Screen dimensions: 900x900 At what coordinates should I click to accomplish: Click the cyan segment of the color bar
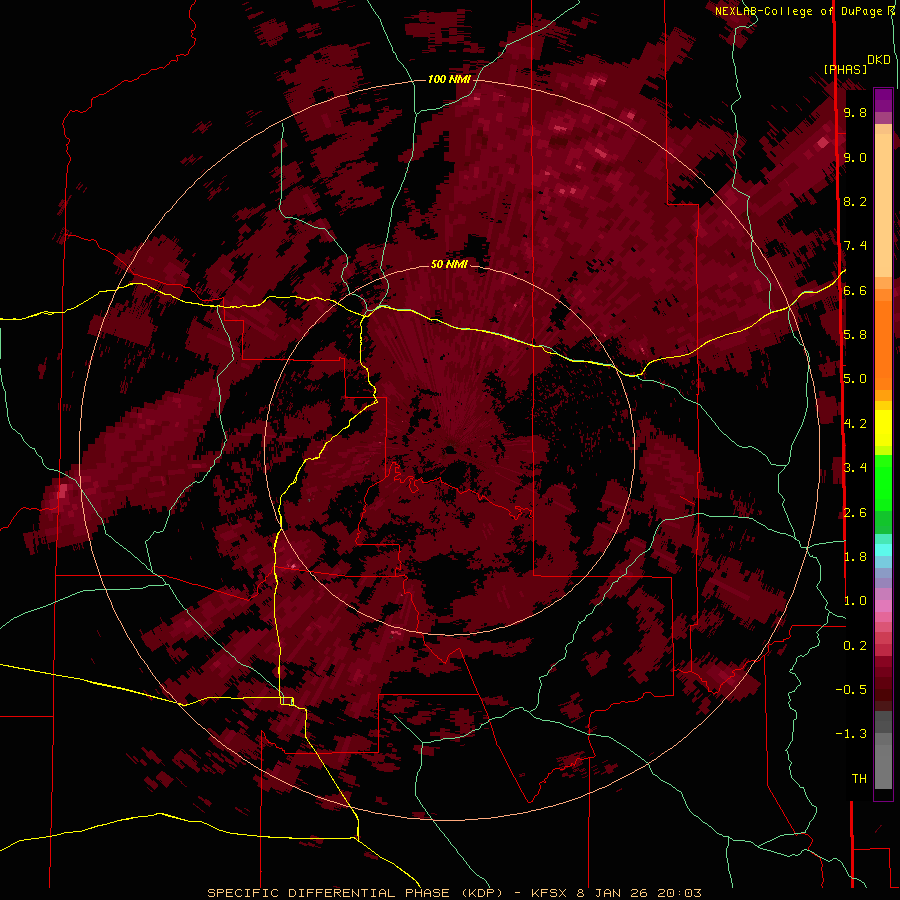point(883,550)
